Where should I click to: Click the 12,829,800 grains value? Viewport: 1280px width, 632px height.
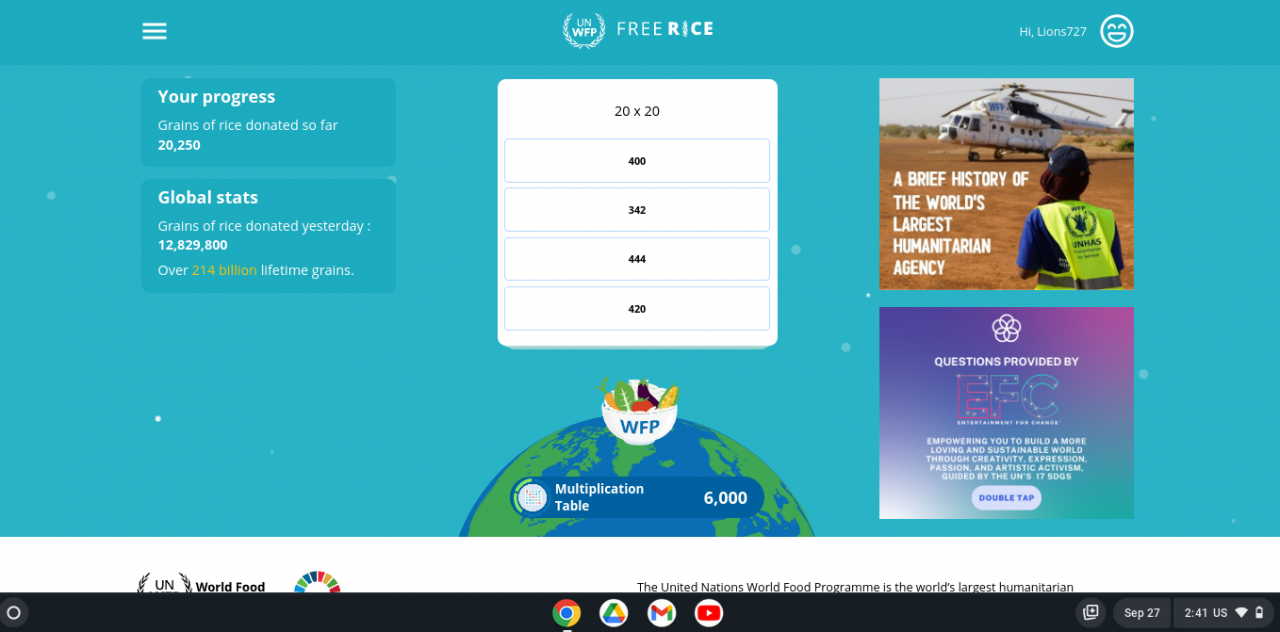point(193,245)
